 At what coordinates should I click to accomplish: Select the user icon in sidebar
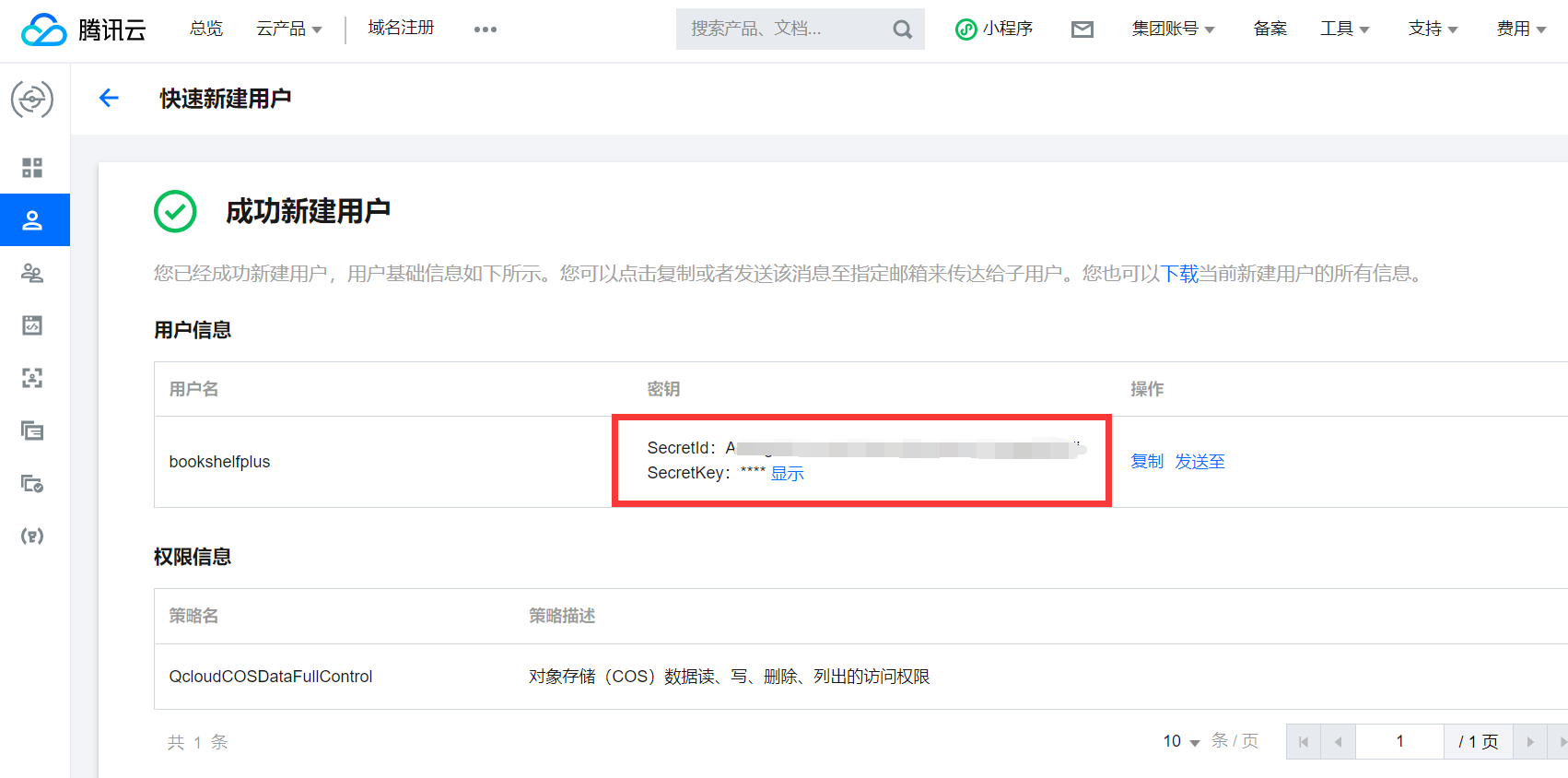click(x=32, y=220)
